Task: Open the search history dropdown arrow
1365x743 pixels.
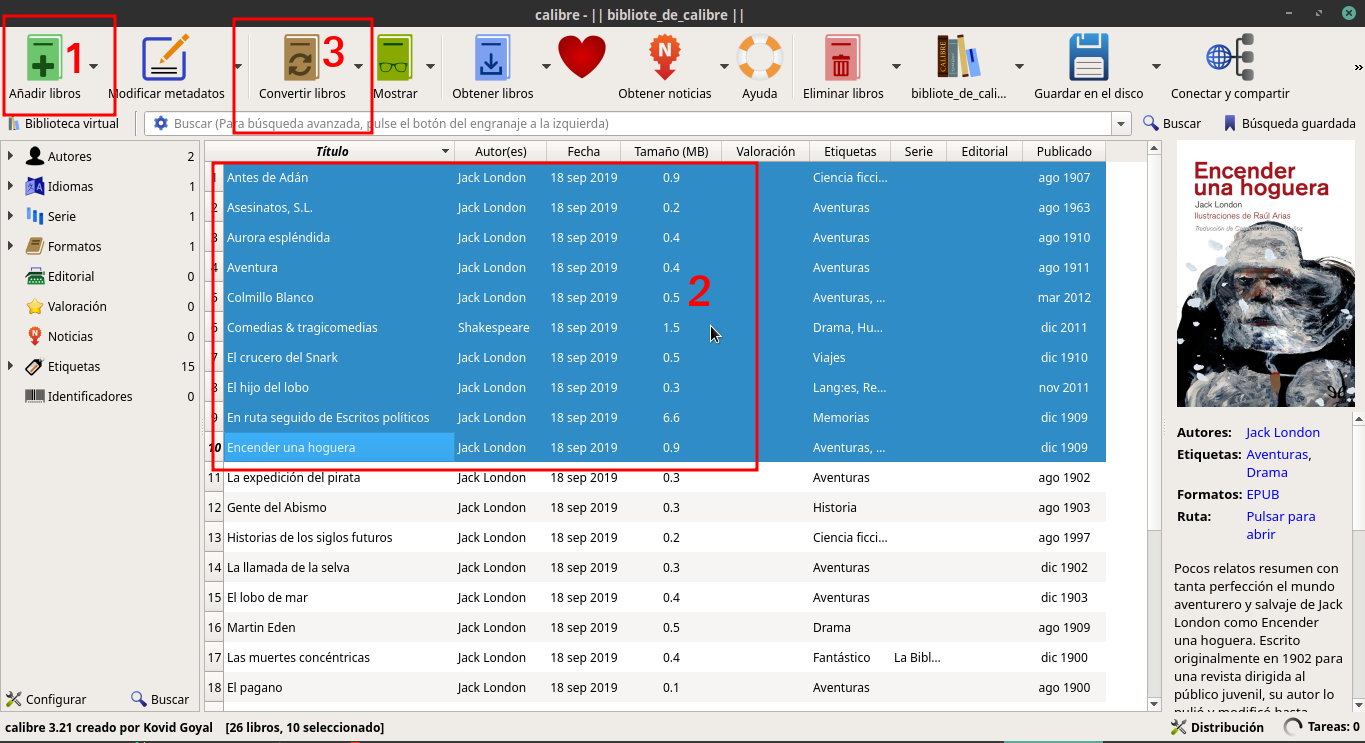Action: 1121,124
